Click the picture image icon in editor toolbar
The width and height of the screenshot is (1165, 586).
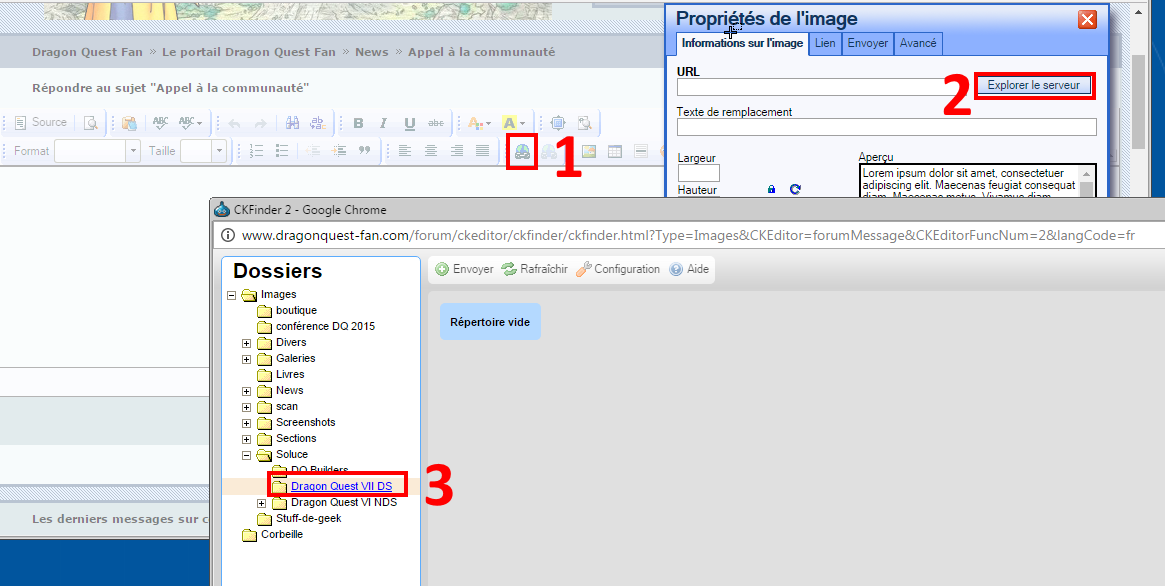pos(588,151)
